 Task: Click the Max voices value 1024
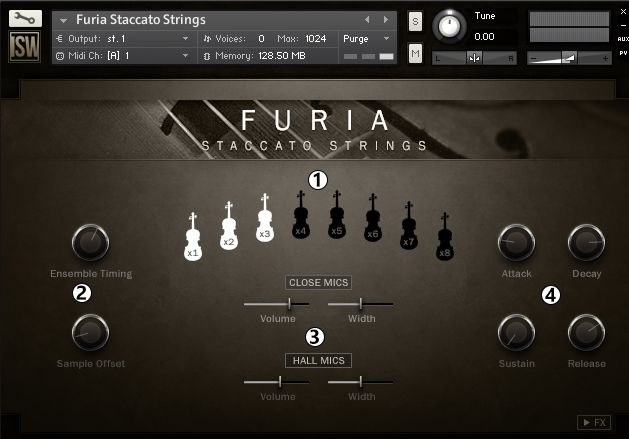[x=316, y=39]
